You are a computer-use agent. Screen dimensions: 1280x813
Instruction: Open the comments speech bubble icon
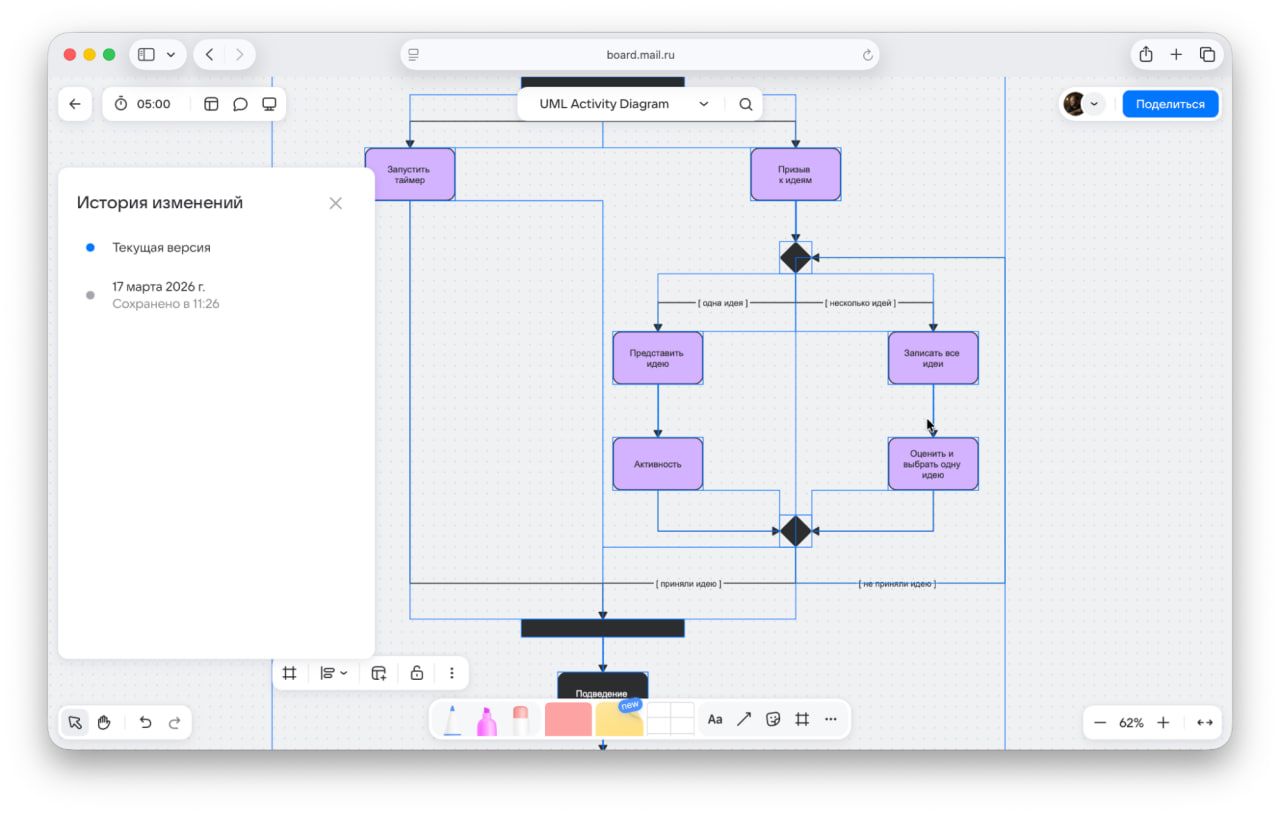(240, 104)
